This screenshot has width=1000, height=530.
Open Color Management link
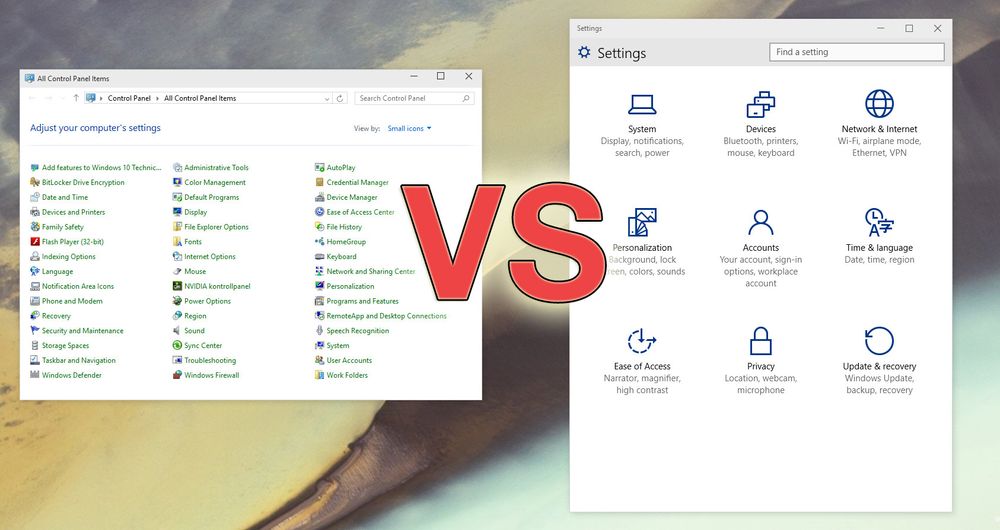coord(215,182)
